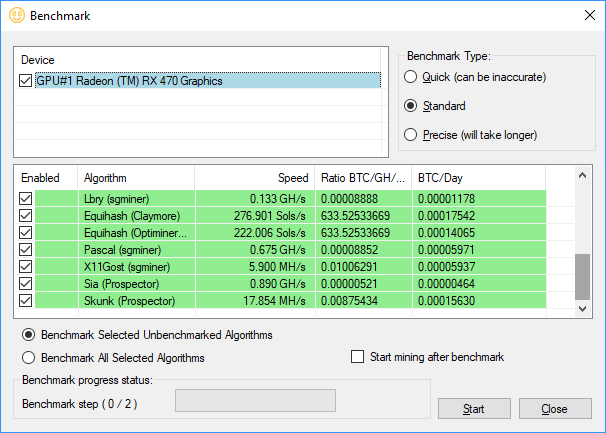Sort by the BTC/Day column header
Screen dimensions: 606x433
click(x=479, y=178)
